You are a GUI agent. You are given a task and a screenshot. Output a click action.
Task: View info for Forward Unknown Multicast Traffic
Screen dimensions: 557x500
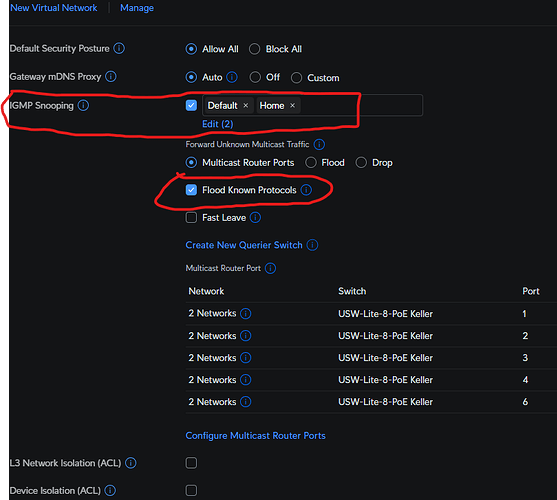[319, 145]
